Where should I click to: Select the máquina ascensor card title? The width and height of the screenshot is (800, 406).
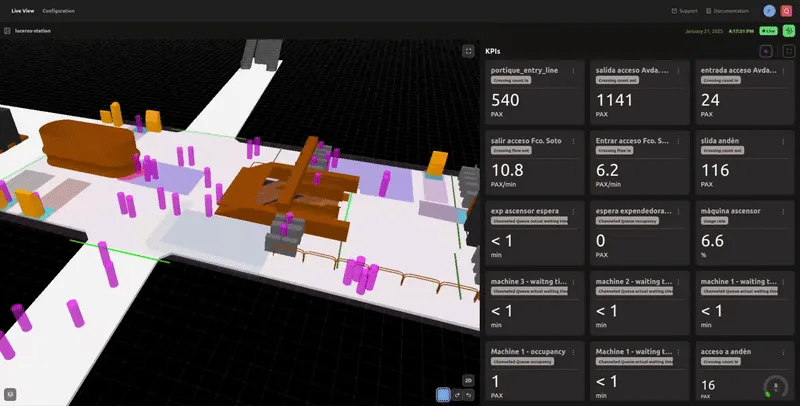point(731,211)
